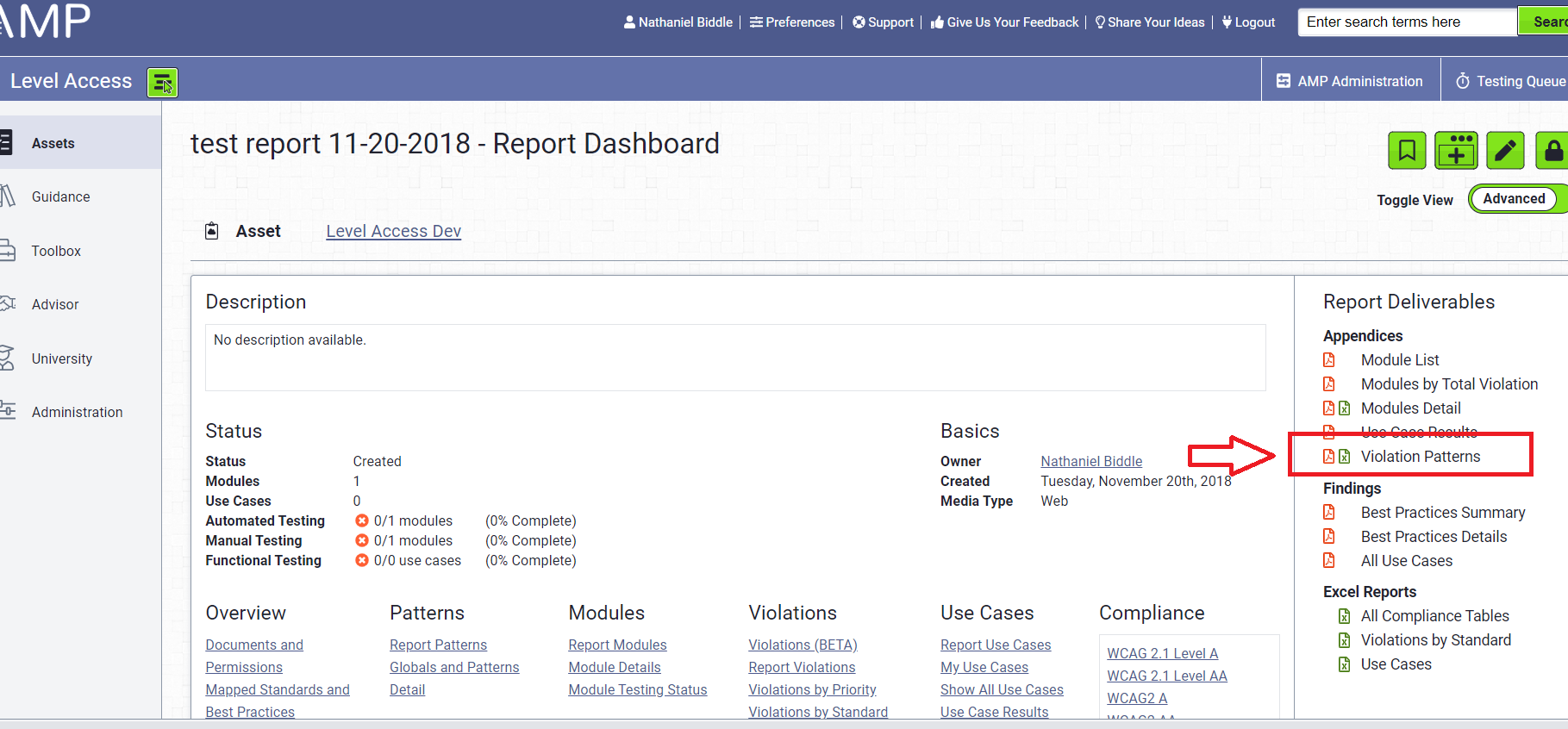
Task: Click Excel icon for Violations by Standard report
Action: [x=1344, y=640]
